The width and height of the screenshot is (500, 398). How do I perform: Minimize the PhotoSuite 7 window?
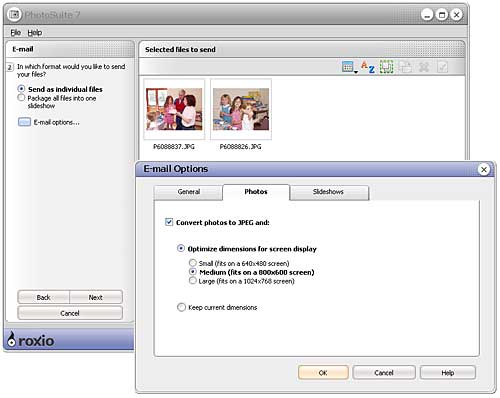427,15
